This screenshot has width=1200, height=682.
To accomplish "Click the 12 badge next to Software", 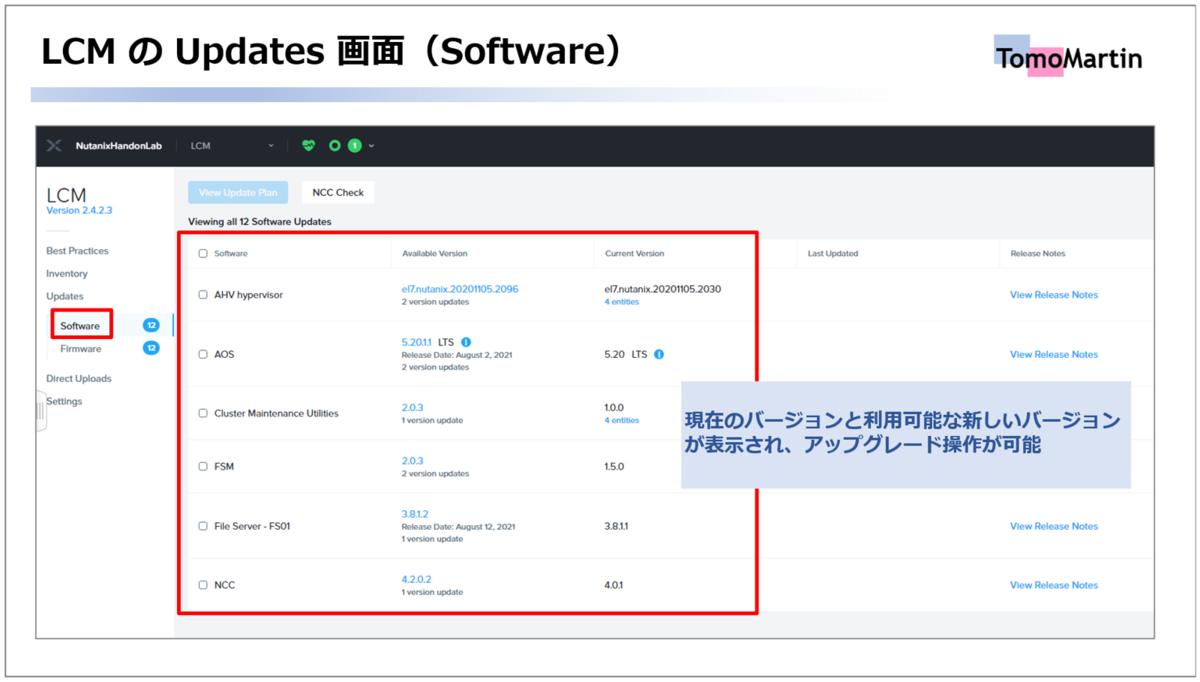I will [x=151, y=325].
